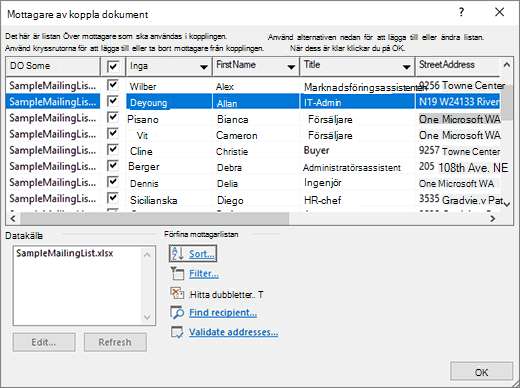Click the Find recipient magnifier icon

click(x=177, y=312)
